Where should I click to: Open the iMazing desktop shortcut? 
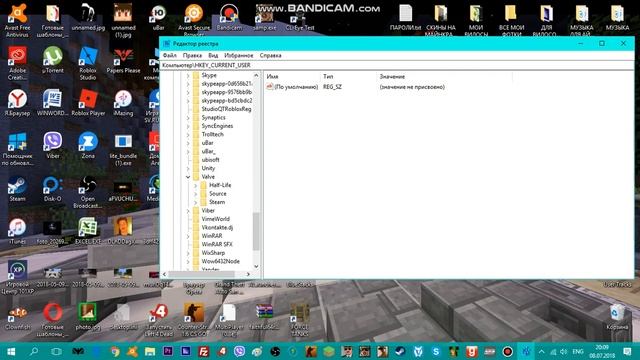[123, 103]
